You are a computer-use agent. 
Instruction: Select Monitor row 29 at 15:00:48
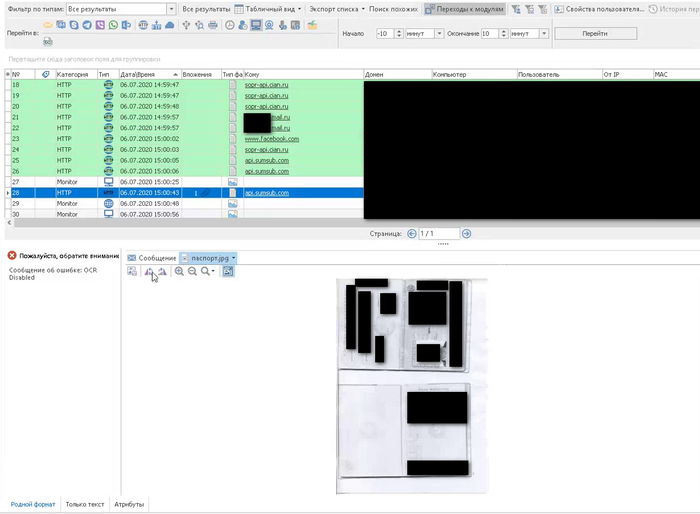(184, 204)
